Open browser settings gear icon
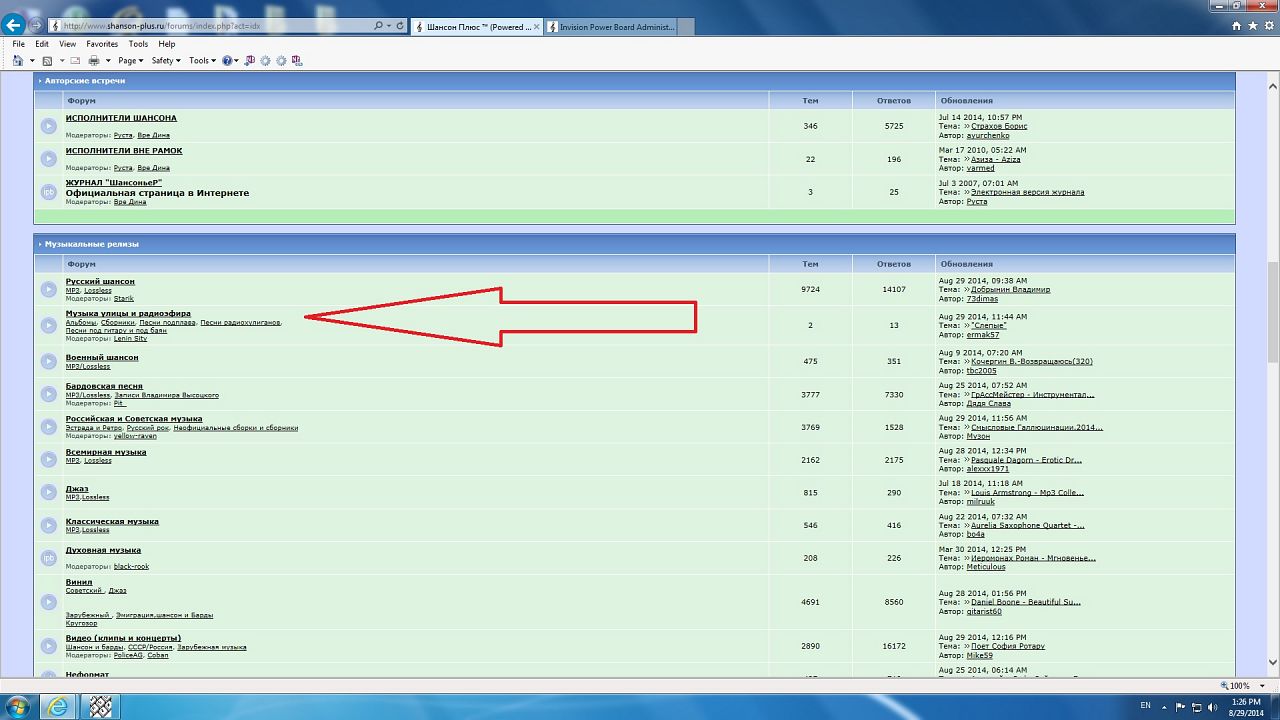 tap(1268, 26)
